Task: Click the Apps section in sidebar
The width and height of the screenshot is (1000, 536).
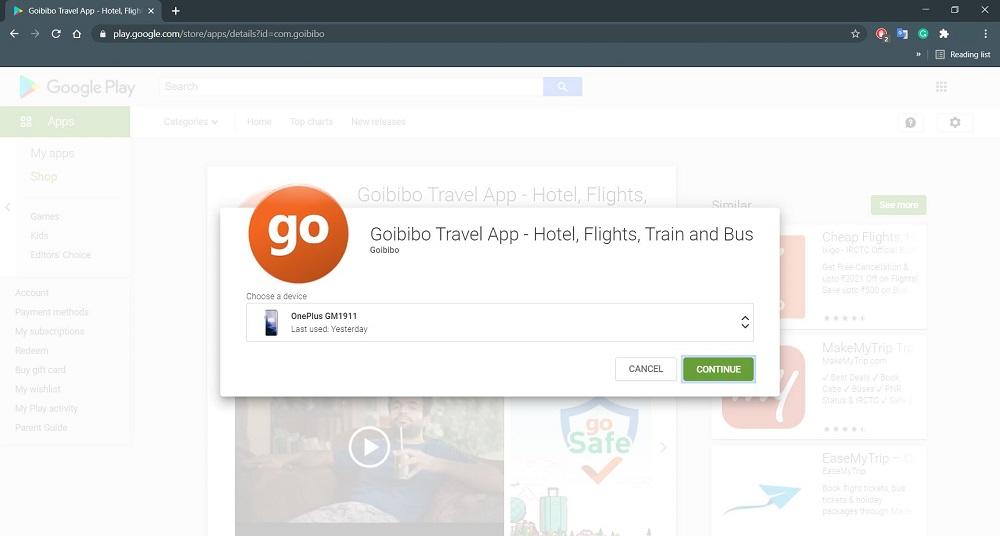Action: pyautogui.click(x=65, y=121)
